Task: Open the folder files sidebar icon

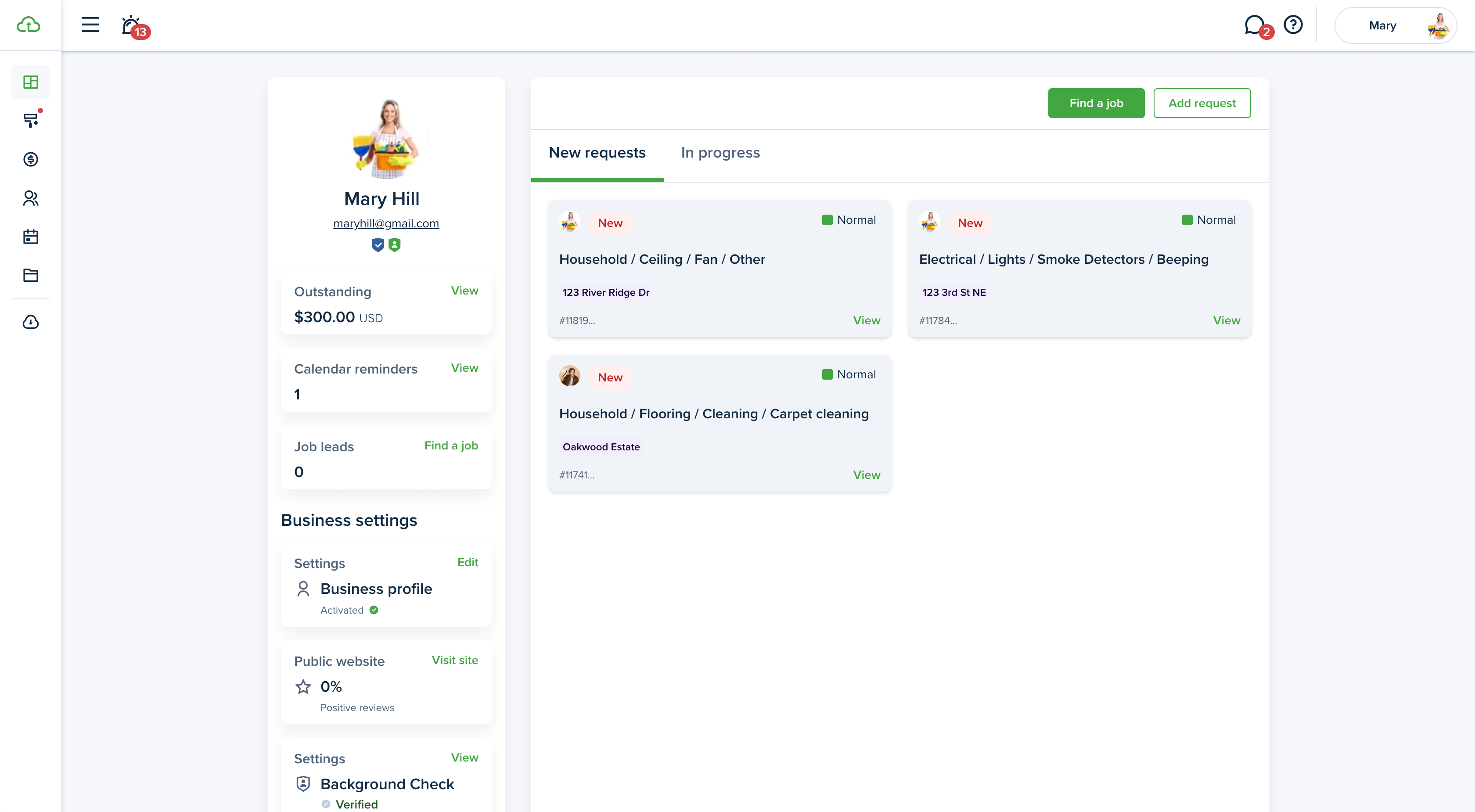Action: 31,275
